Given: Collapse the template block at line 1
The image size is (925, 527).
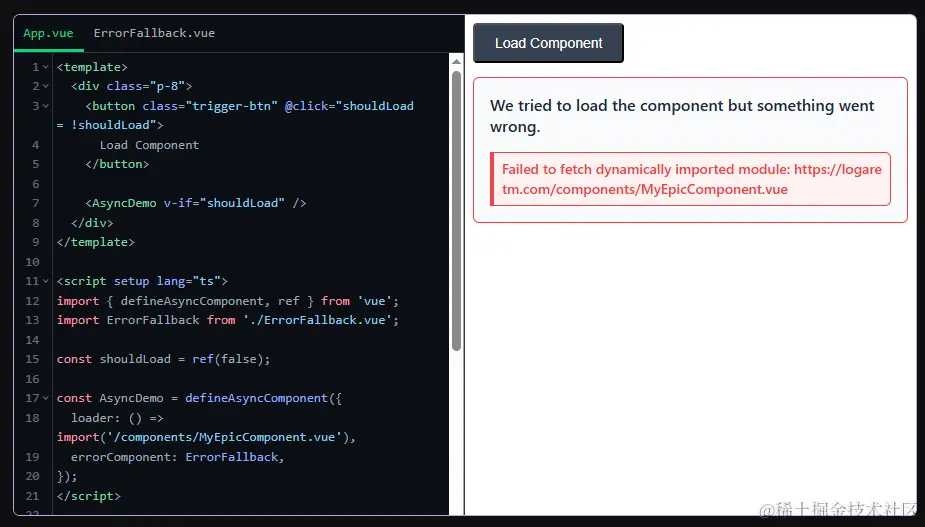Looking at the screenshot, I should tap(45, 67).
